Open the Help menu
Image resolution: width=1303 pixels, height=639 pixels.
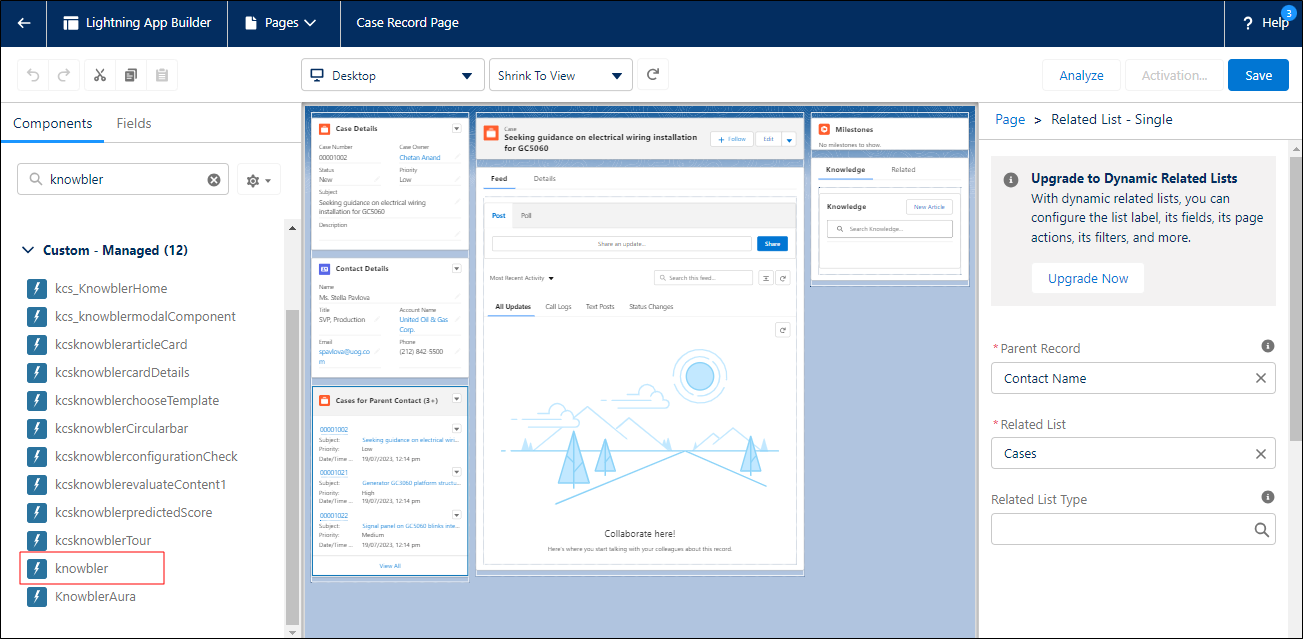coord(1265,22)
